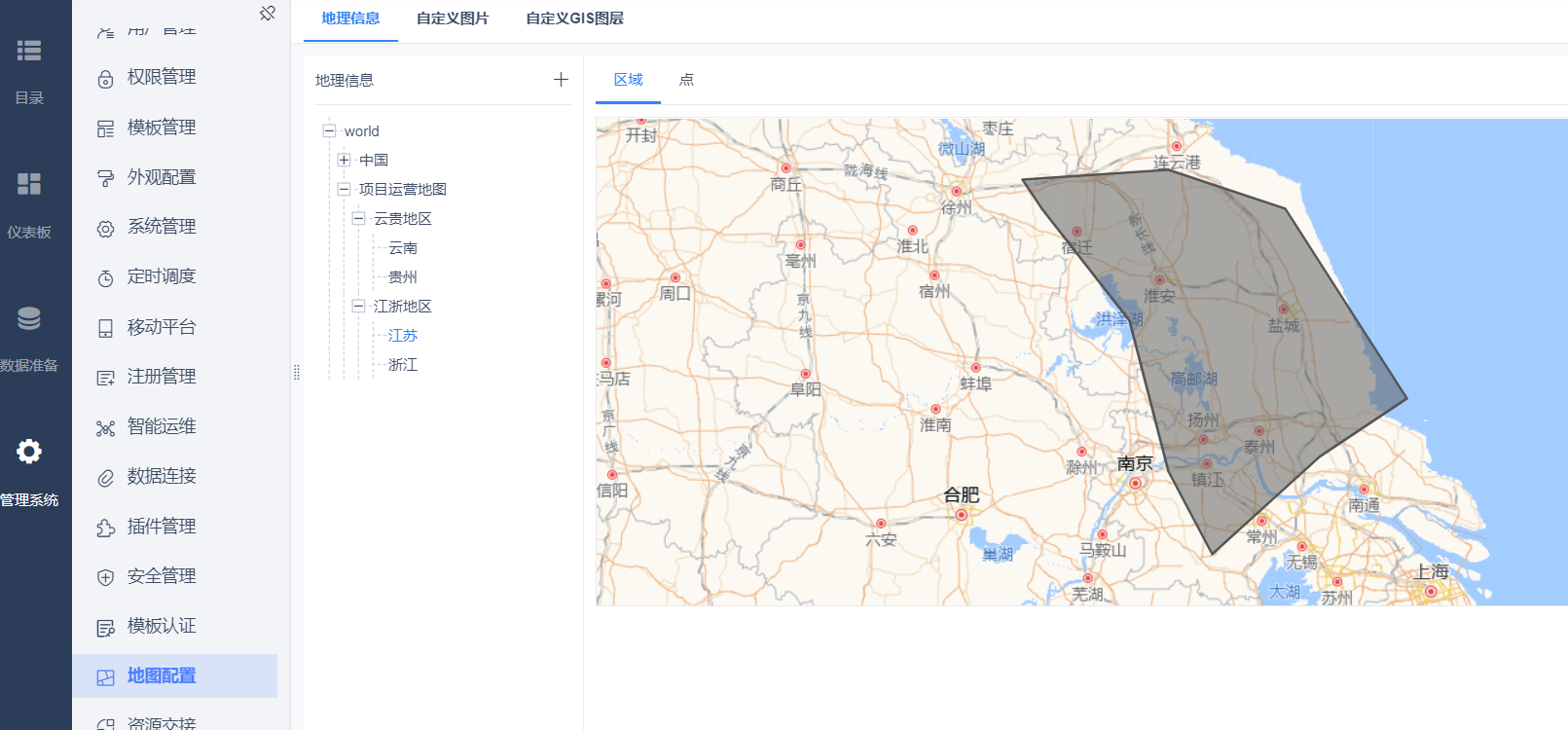
Task: Click the 注册管理 form icon
Action: (105, 379)
